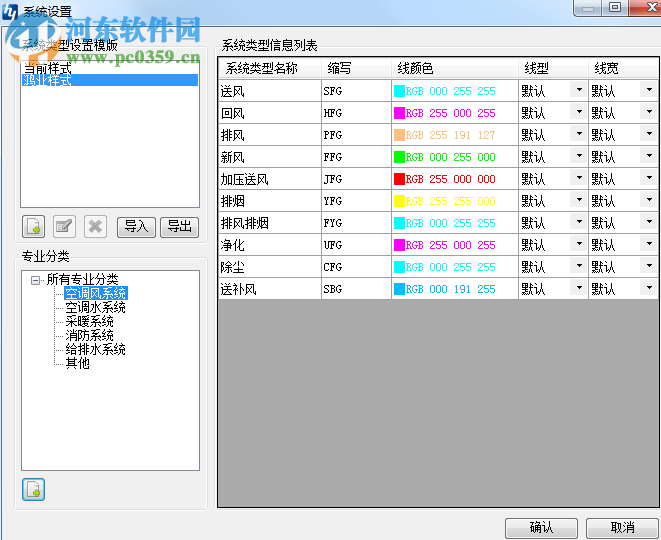This screenshot has height=540, width=661.
Task: Open the 线宽 dropdown for 送风
Action: click(x=649, y=89)
